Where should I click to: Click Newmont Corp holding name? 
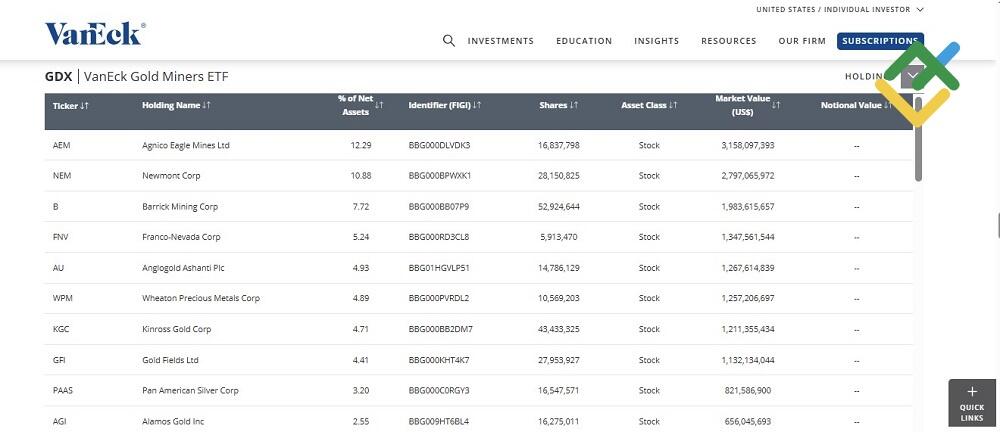pos(171,175)
